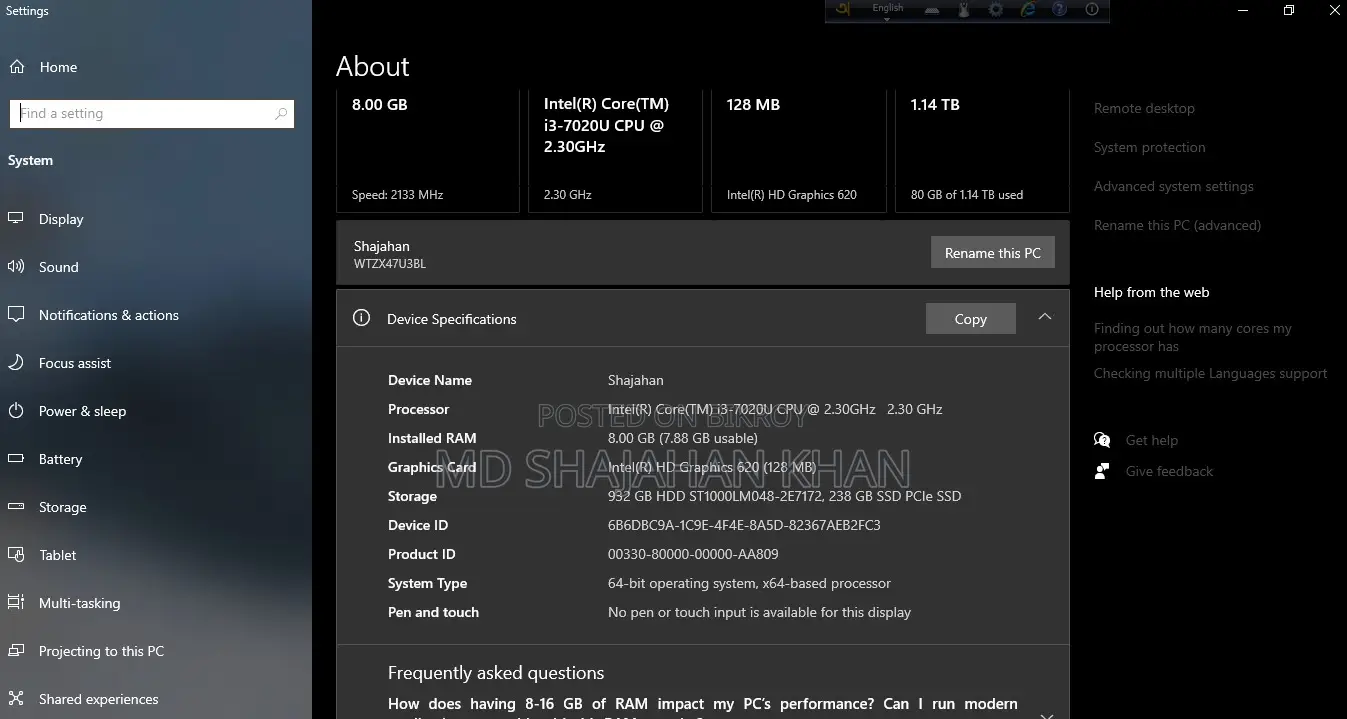The width and height of the screenshot is (1347, 719).
Task: Open Remote desktop link
Action: coord(1144,108)
